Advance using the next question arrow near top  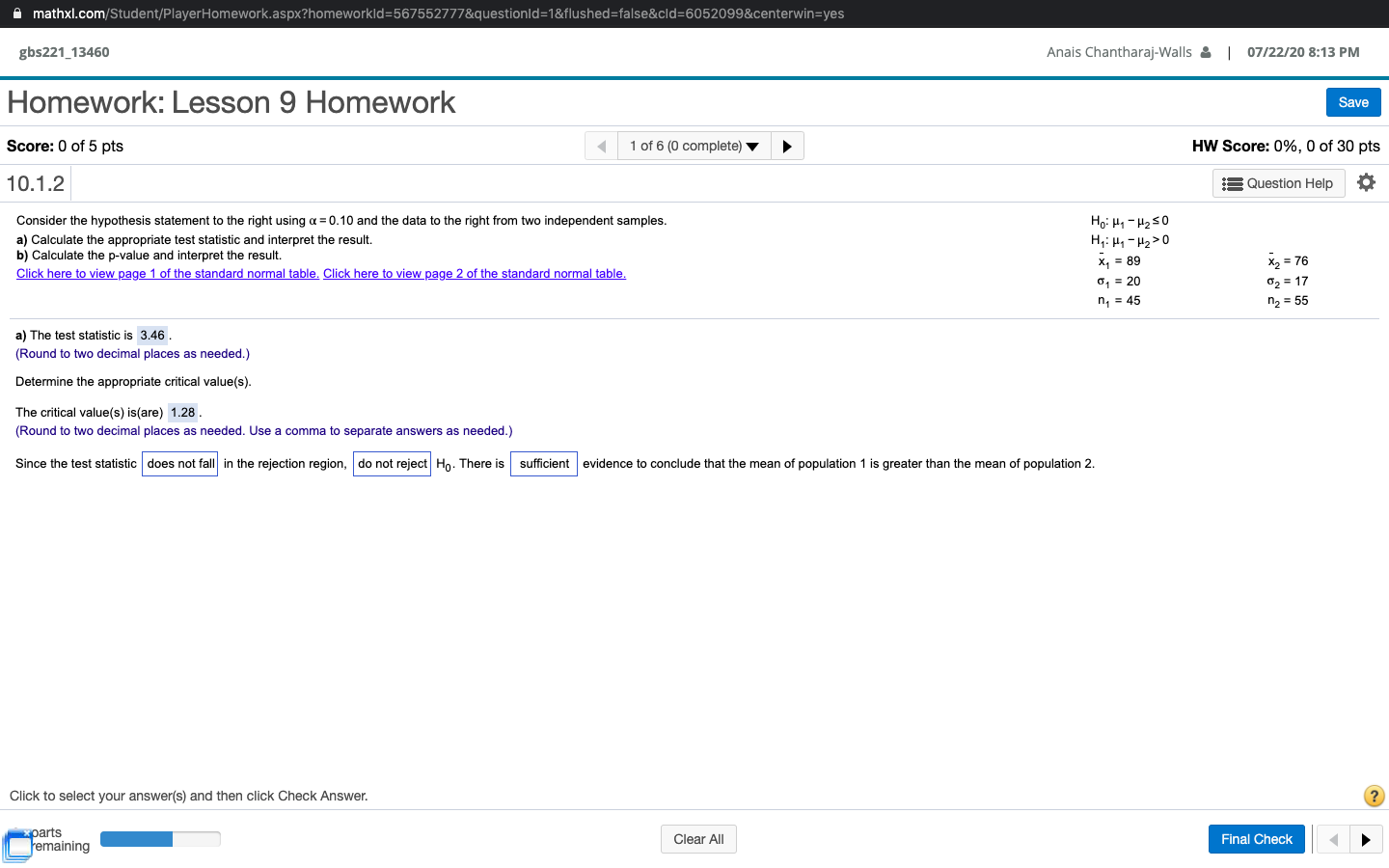pos(787,146)
